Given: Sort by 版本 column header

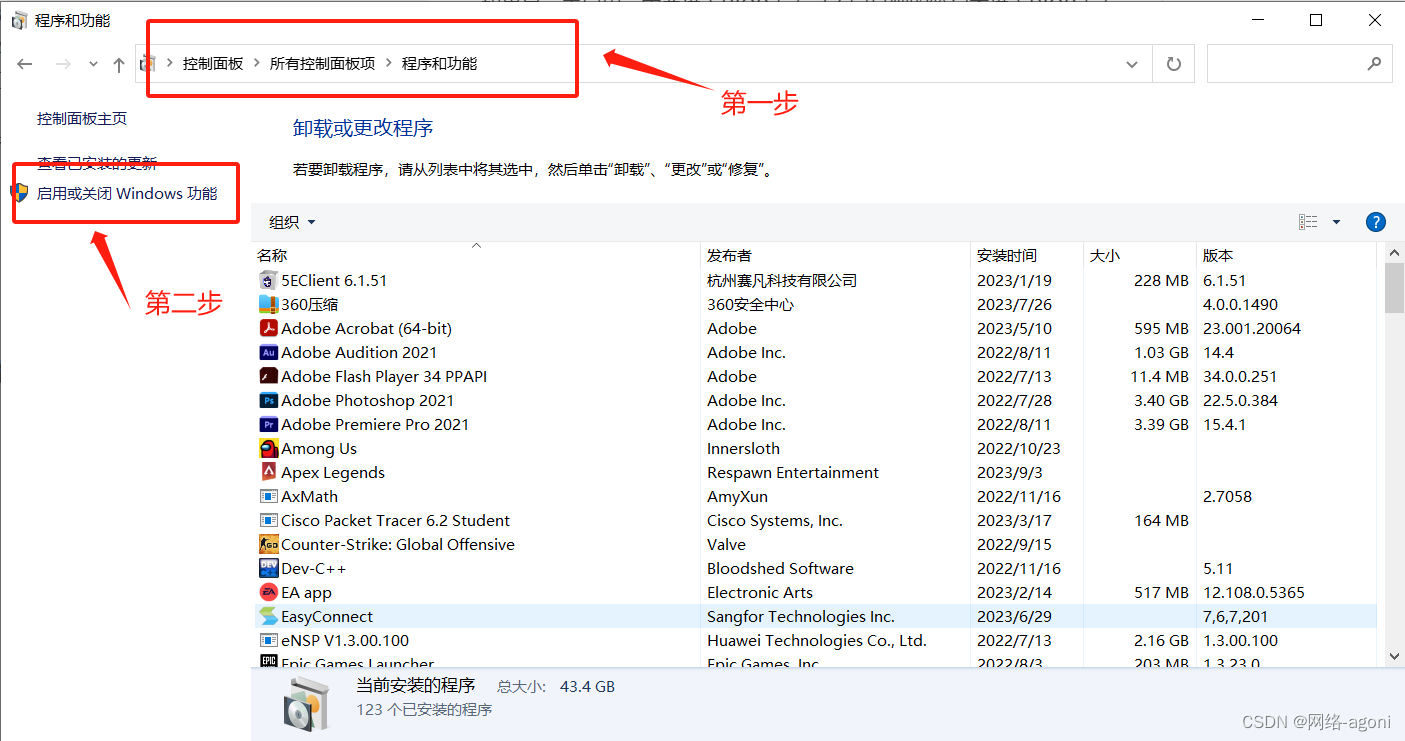Looking at the screenshot, I should tap(1288, 255).
